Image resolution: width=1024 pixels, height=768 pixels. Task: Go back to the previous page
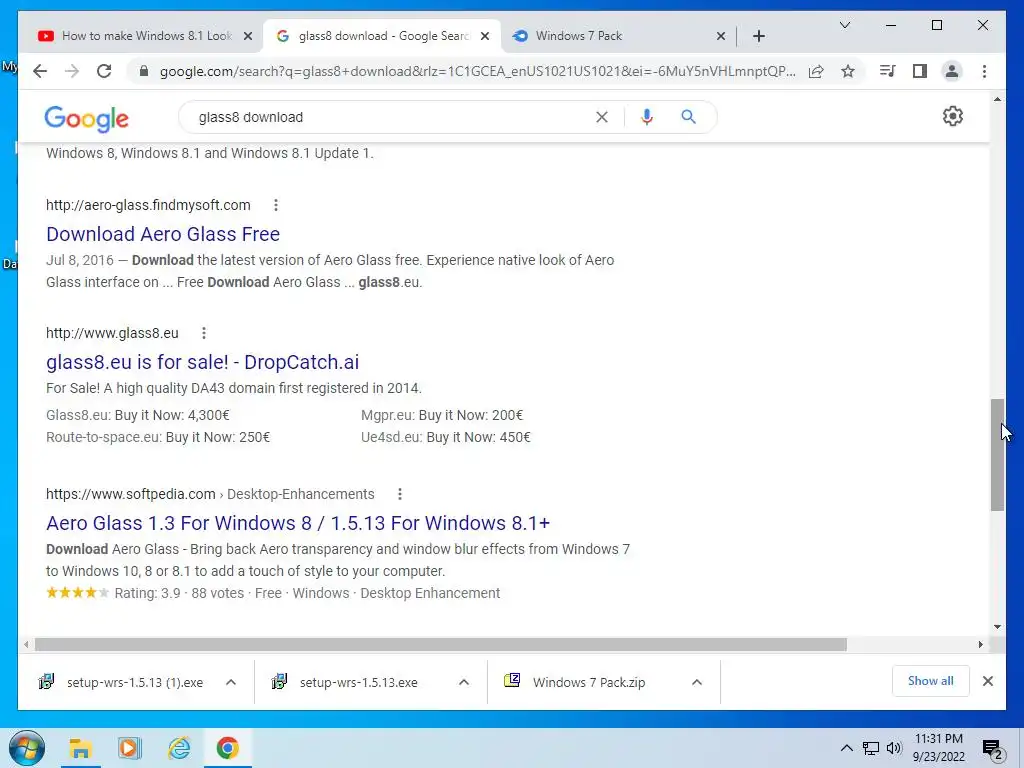click(40, 71)
